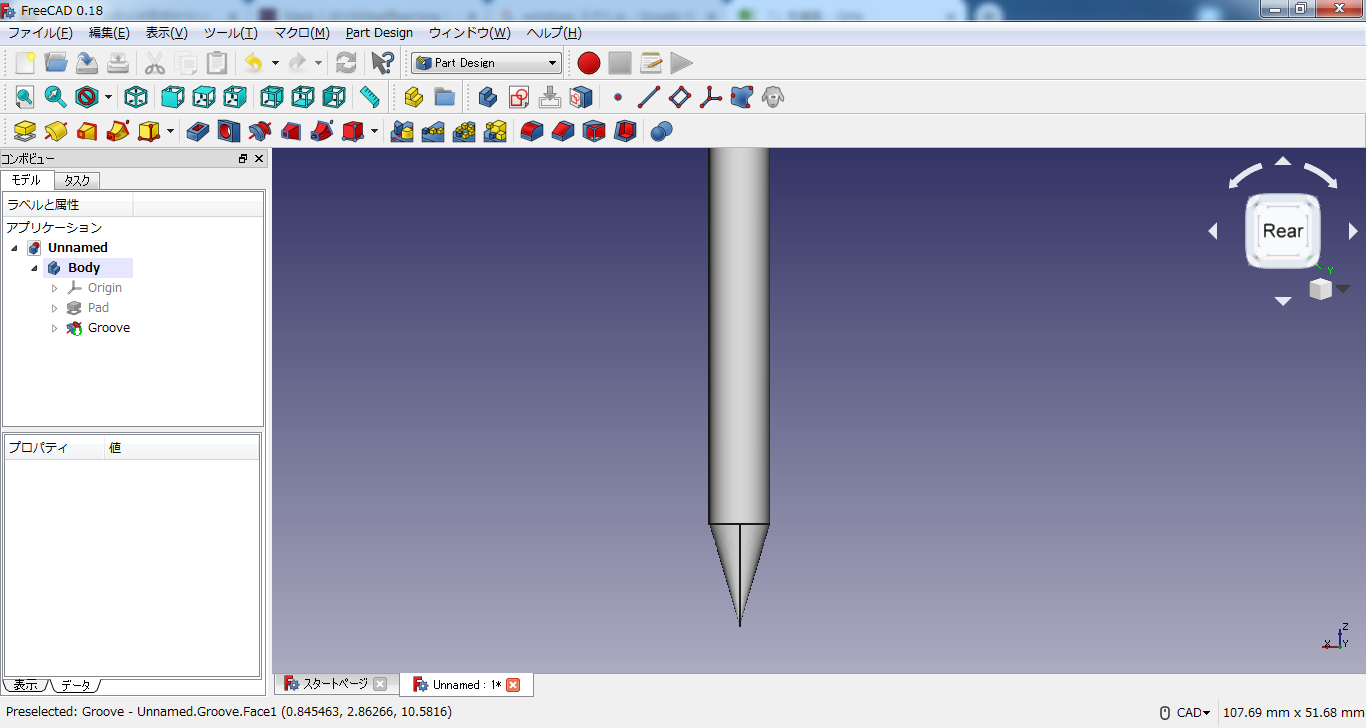Open the マクロ(M) menu

[x=302, y=33]
